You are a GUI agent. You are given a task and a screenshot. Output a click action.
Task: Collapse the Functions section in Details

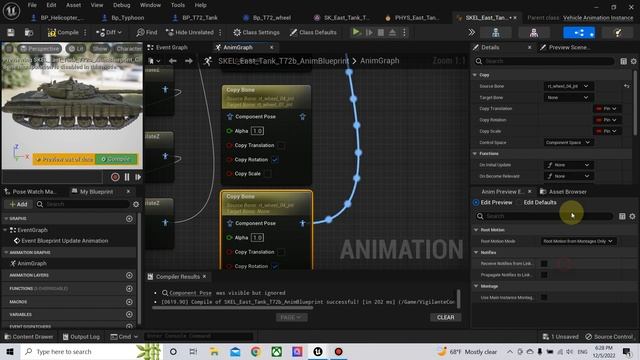475,153
